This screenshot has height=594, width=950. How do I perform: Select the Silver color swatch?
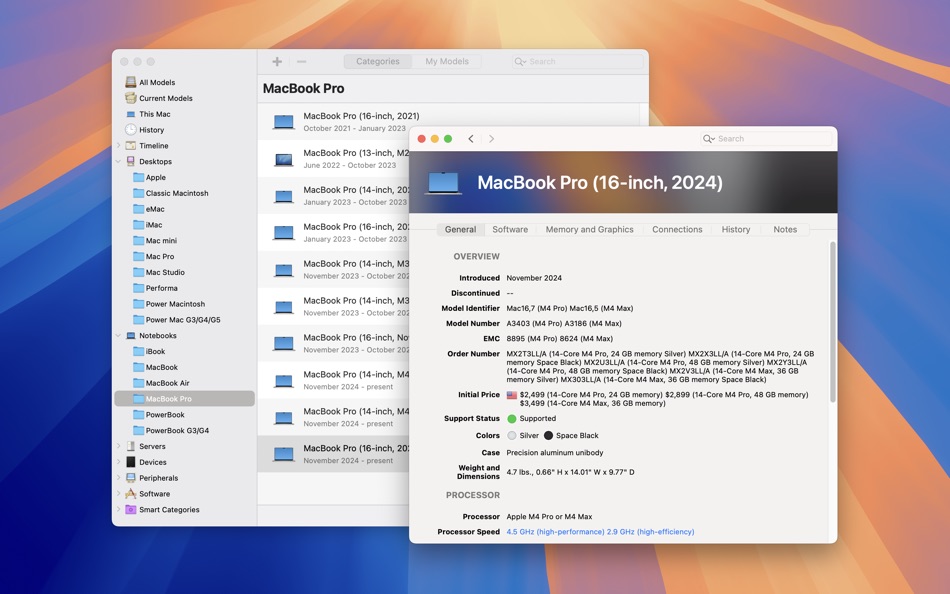point(512,436)
